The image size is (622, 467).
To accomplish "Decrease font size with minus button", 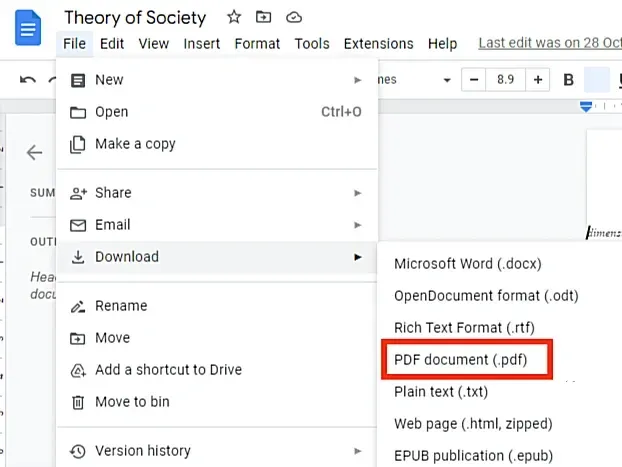I will point(474,80).
